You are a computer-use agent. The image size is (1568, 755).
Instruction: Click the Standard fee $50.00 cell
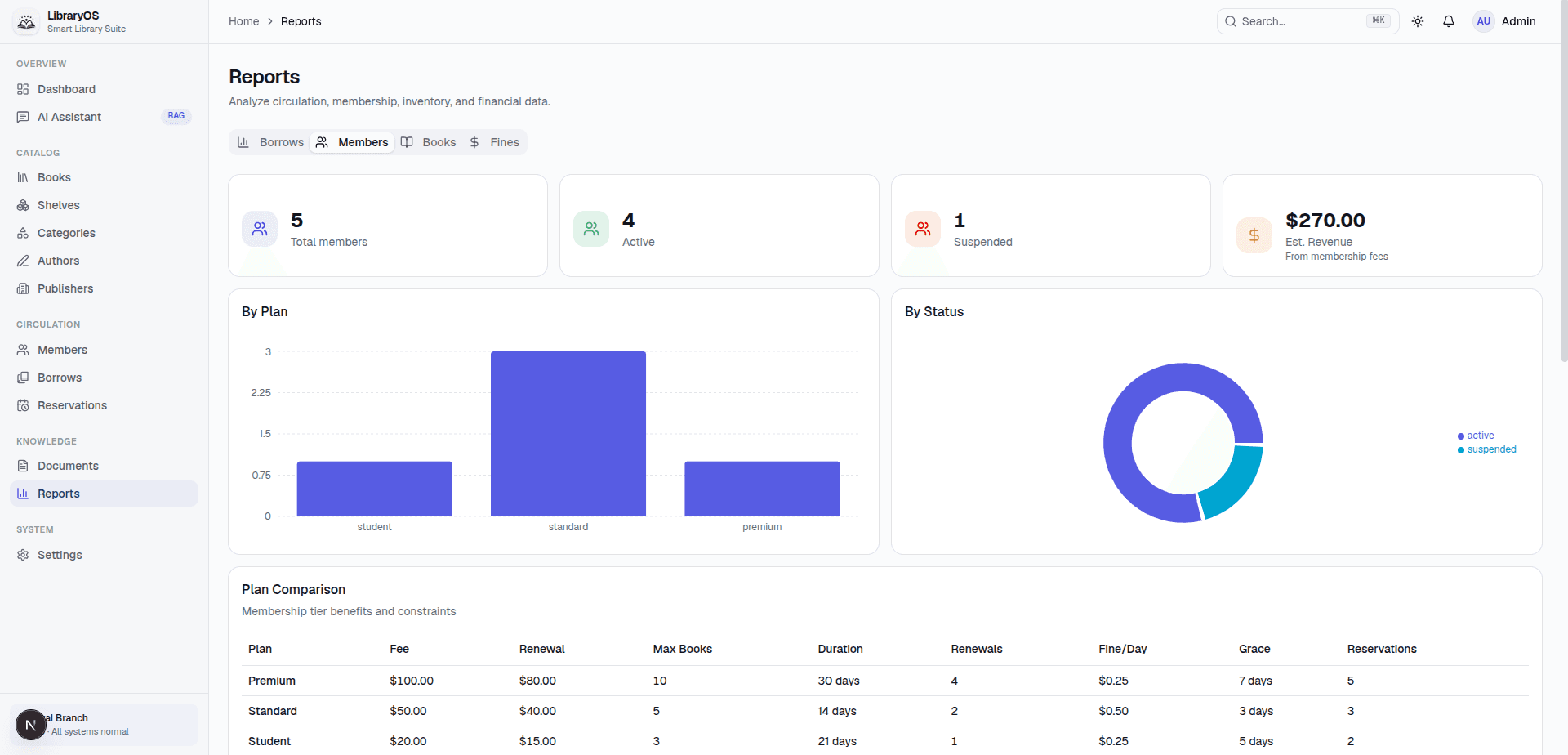408,711
